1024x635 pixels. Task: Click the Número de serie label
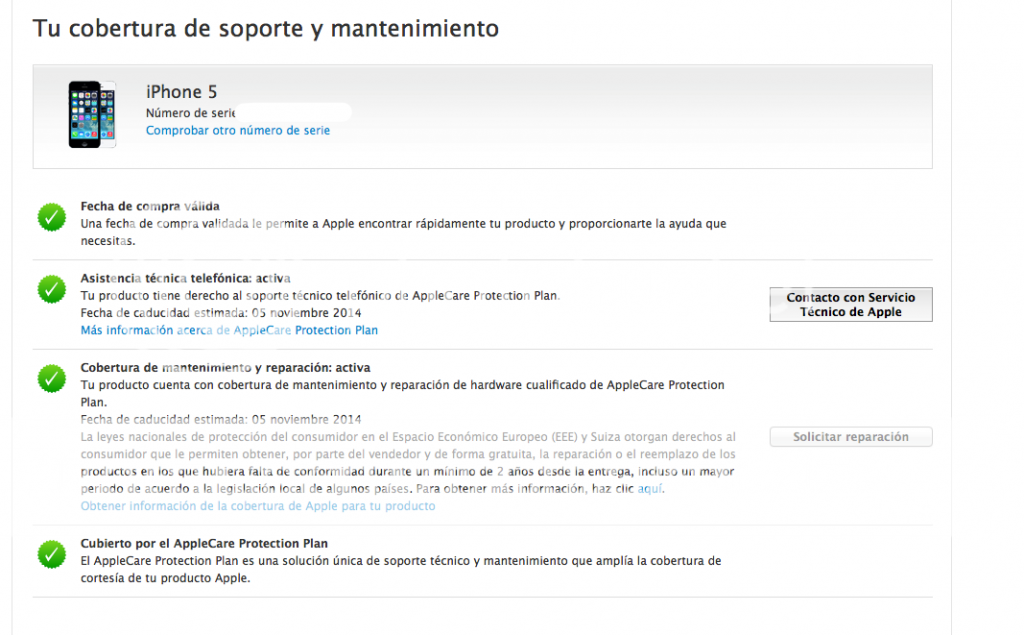point(190,113)
